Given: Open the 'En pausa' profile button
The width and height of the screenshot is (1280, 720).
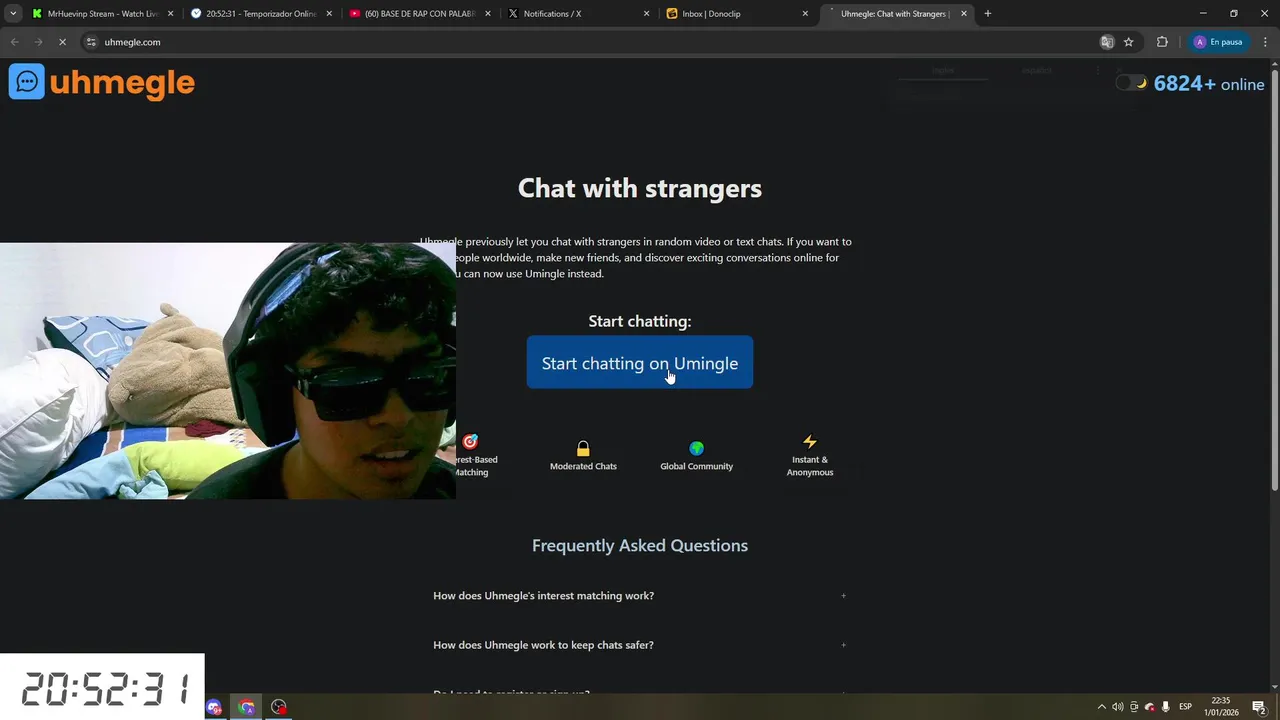Looking at the screenshot, I should pos(1218,42).
